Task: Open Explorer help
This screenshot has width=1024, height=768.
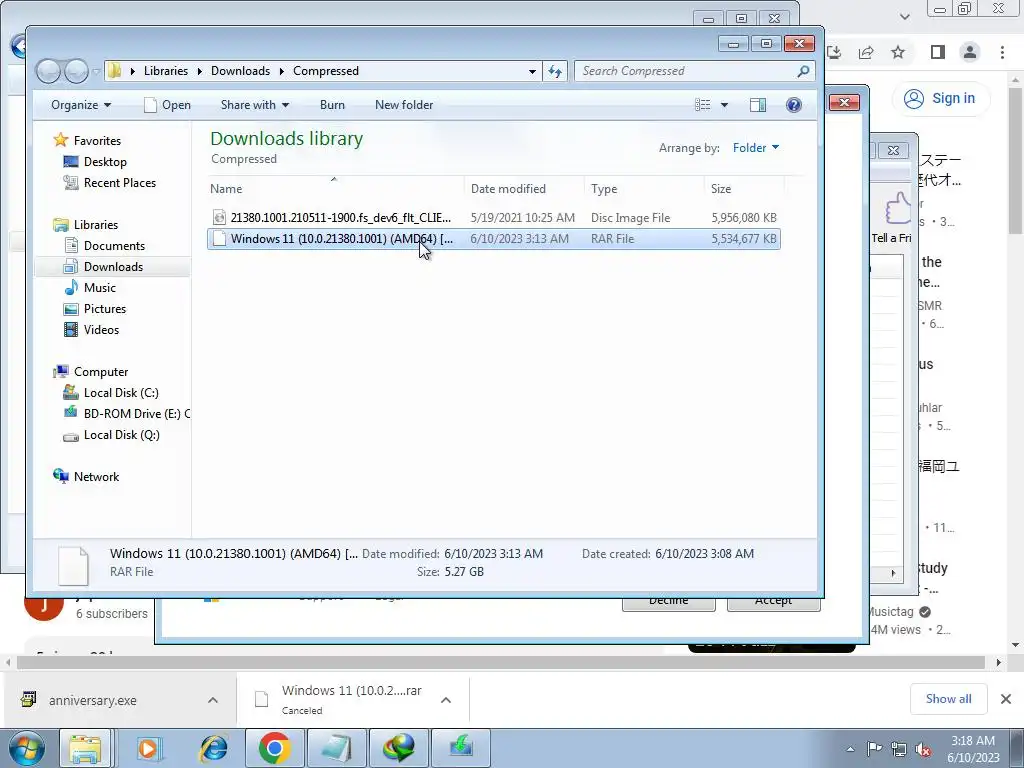Action: tap(793, 105)
